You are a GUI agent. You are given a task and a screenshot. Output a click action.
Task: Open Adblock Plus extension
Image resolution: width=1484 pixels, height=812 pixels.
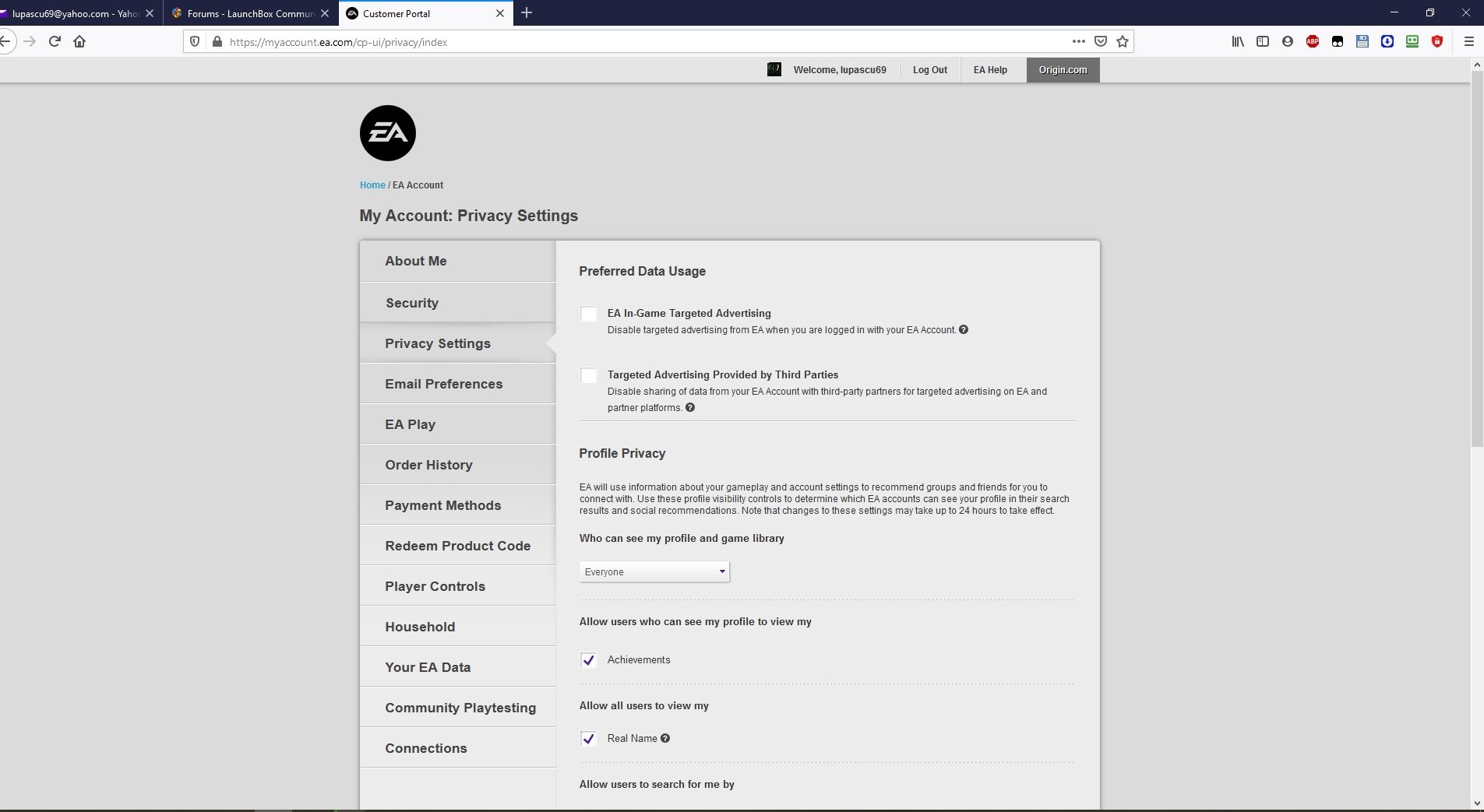point(1313,42)
